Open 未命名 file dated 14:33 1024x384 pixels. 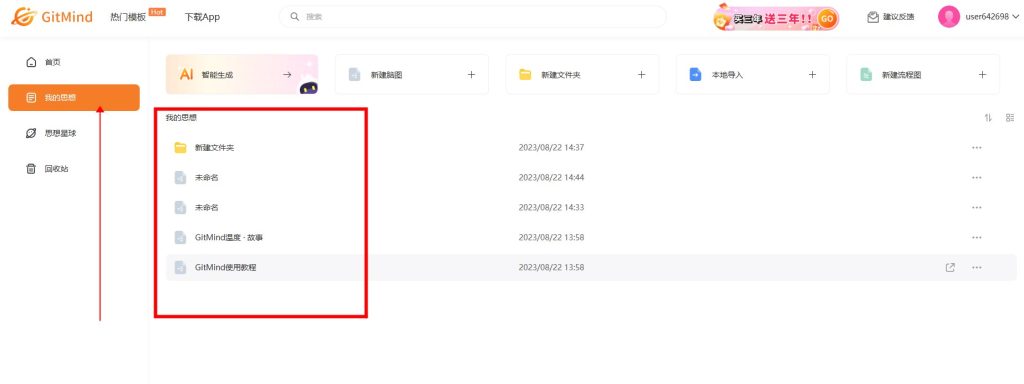591,208
